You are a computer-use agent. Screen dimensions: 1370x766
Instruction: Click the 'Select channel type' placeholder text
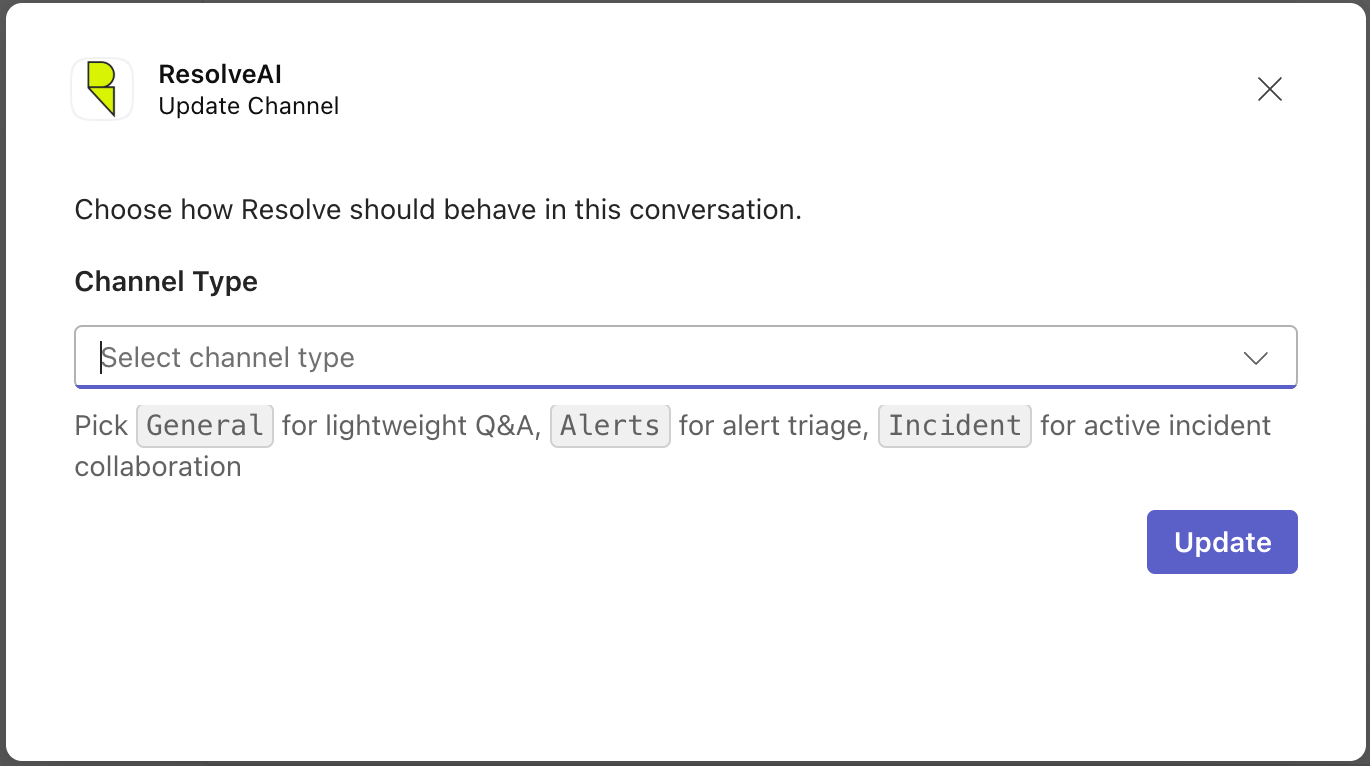228,358
